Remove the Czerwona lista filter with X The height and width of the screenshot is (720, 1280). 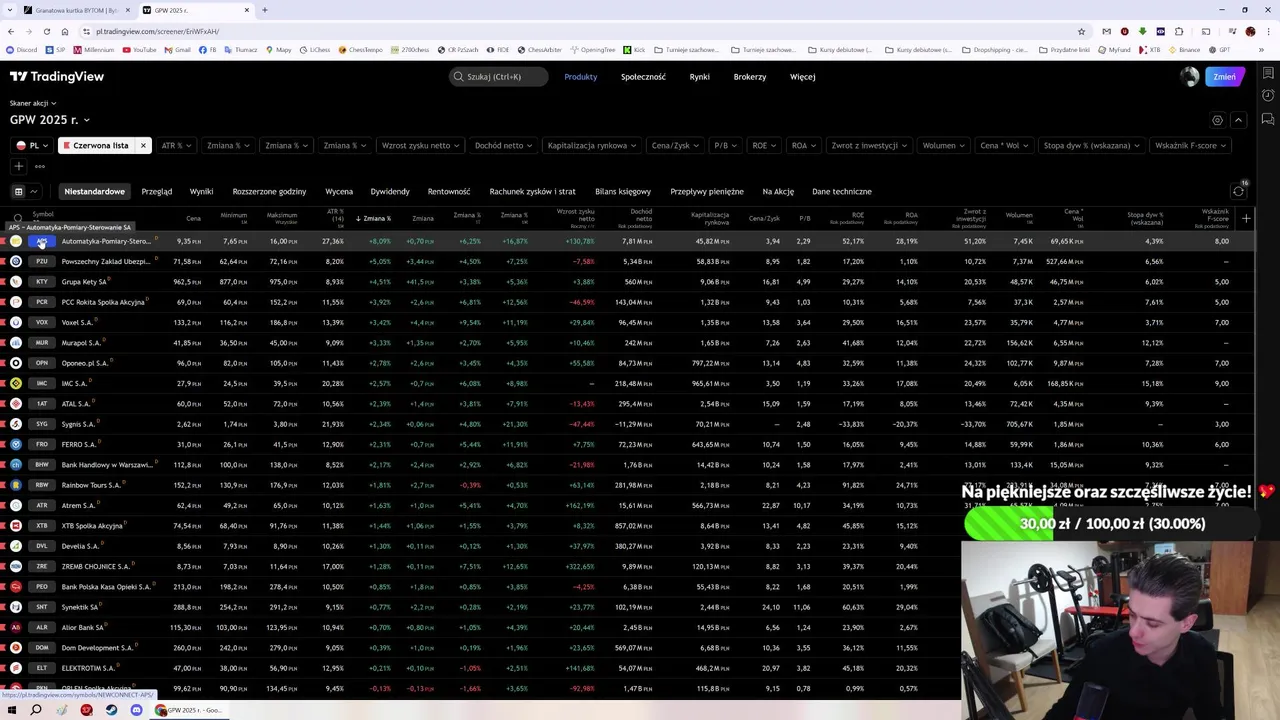[x=142, y=146]
